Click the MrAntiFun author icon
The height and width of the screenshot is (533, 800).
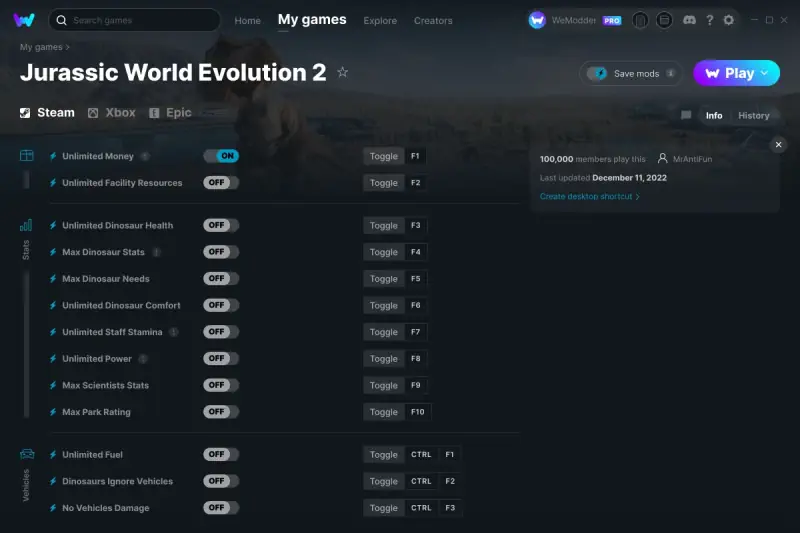click(x=662, y=159)
